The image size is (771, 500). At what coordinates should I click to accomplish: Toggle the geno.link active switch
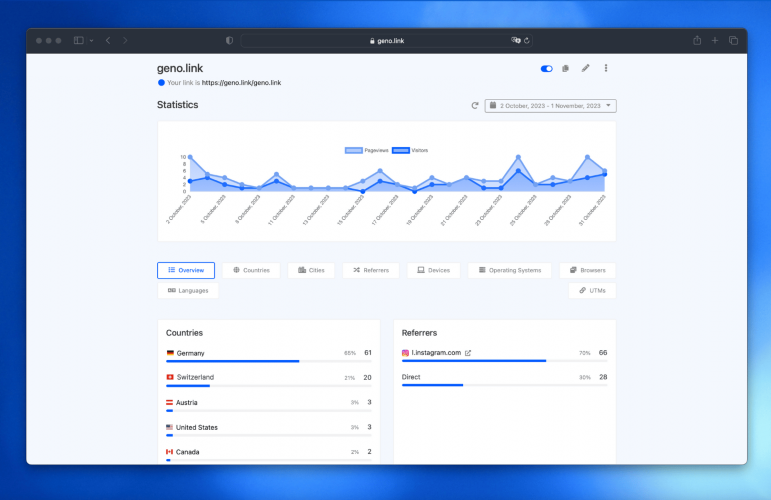(546, 69)
